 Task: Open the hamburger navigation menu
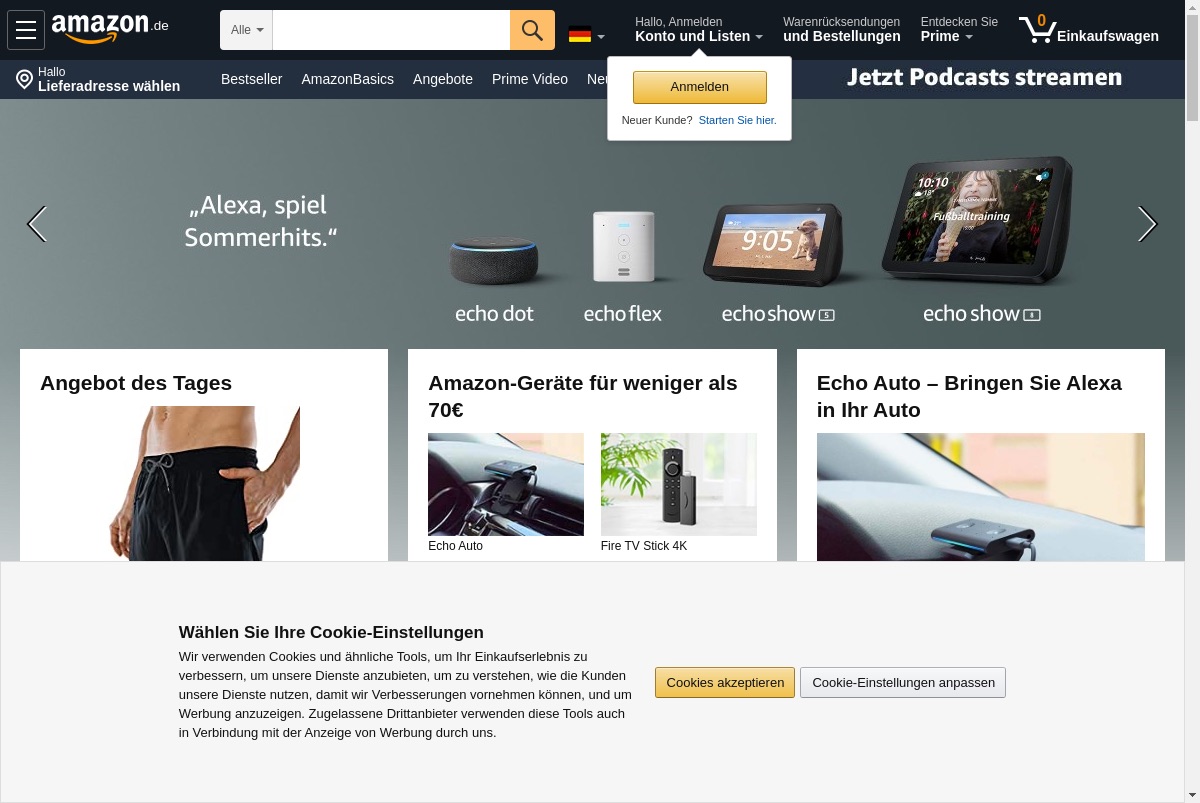[26, 30]
